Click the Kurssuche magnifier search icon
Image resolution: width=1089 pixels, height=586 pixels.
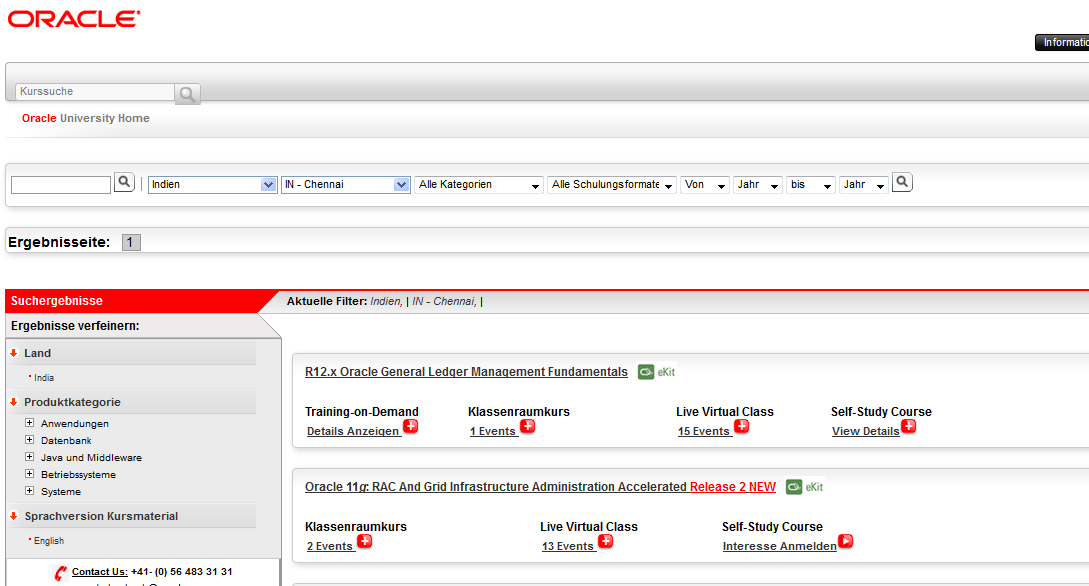pos(187,94)
